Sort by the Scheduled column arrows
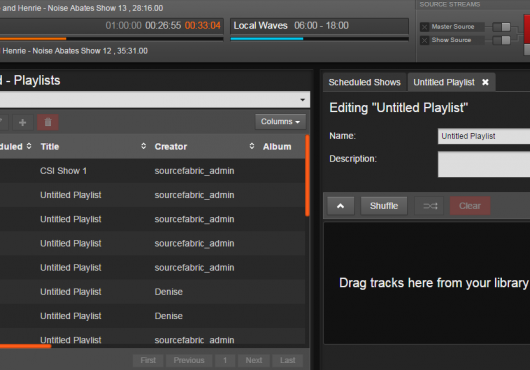530x370 pixels. [x=29, y=146]
